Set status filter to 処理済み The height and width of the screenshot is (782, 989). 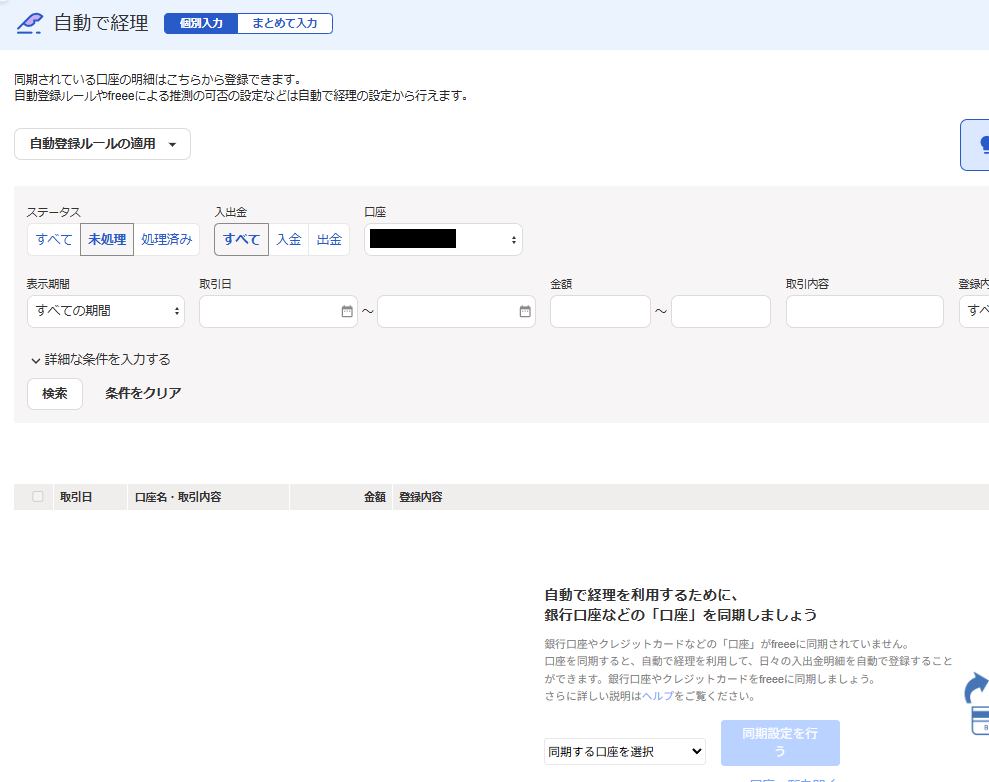coord(166,239)
